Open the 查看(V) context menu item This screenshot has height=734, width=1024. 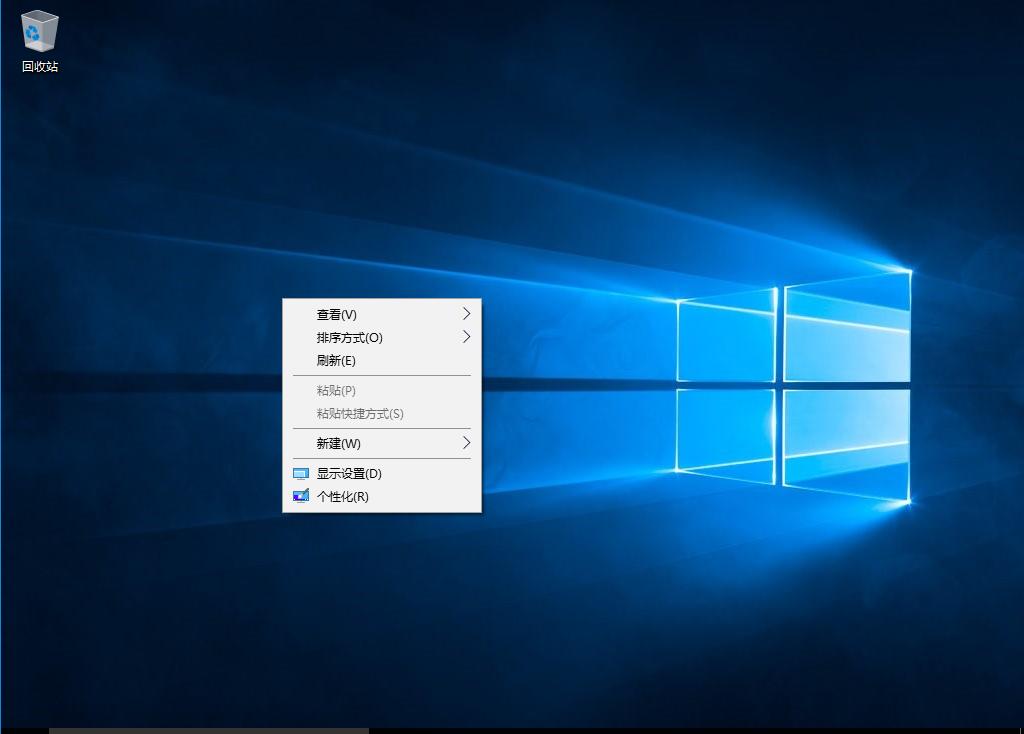tap(336, 314)
